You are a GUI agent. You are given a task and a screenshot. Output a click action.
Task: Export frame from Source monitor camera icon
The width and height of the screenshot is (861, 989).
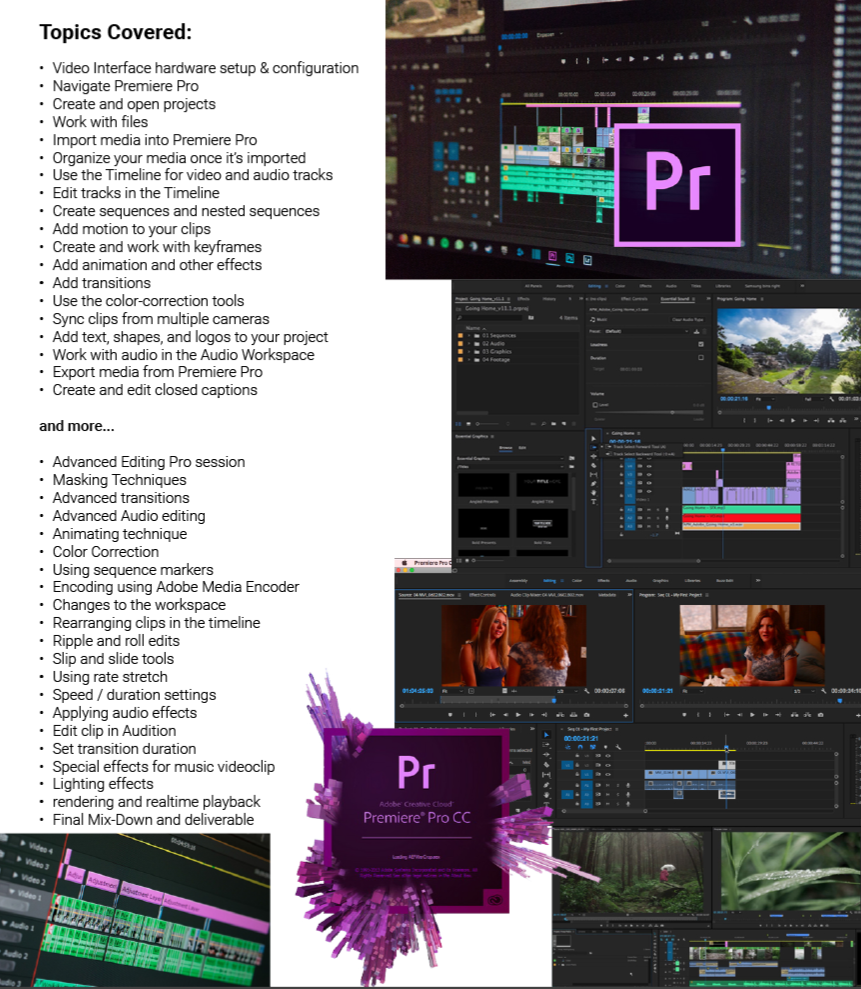coord(587,715)
